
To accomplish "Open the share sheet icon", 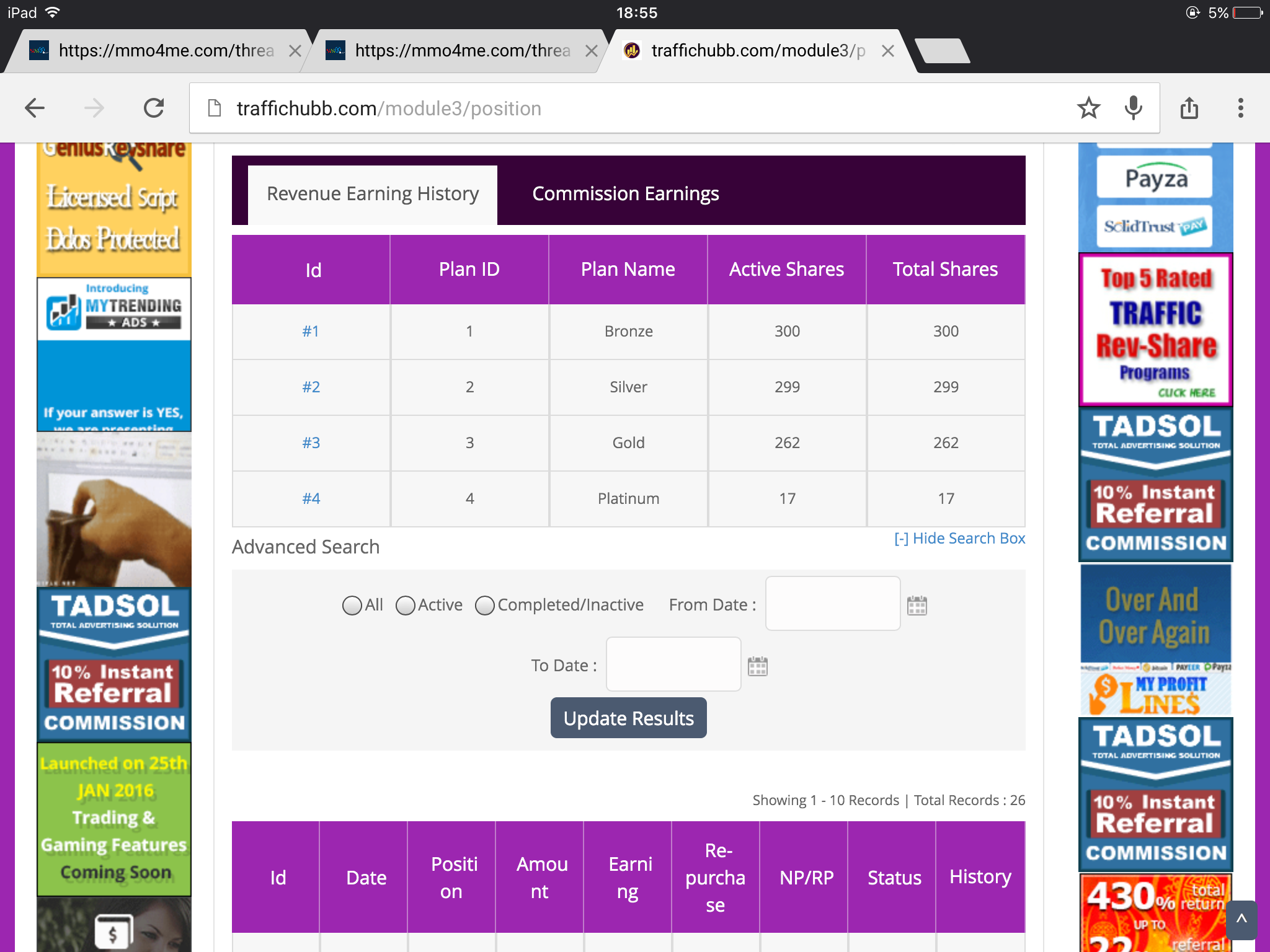I will click(1189, 108).
